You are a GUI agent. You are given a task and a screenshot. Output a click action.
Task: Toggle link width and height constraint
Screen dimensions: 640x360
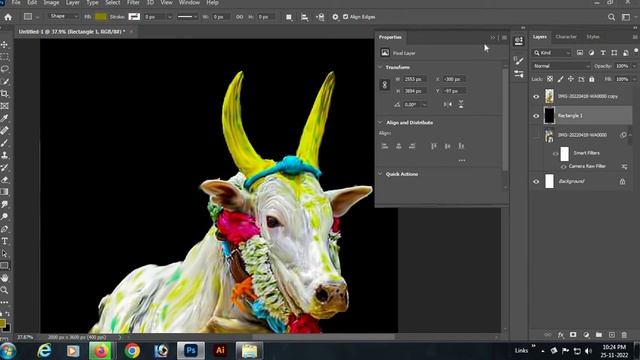tap(384, 85)
